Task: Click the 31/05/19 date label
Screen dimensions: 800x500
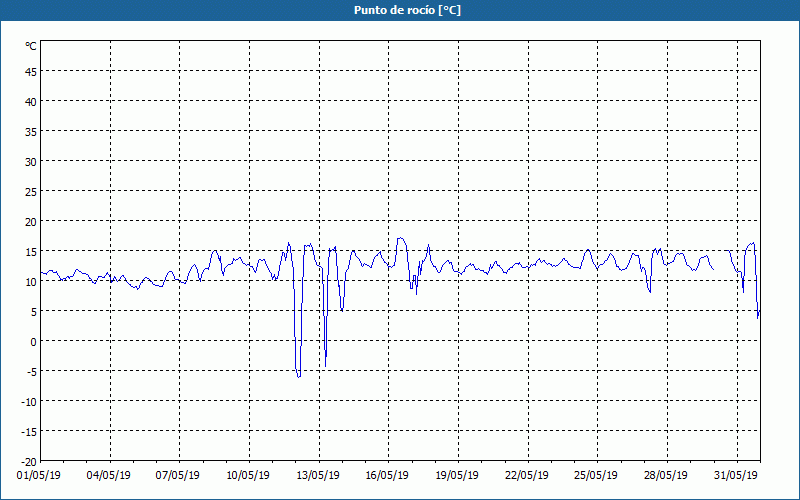Action: click(x=735, y=475)
